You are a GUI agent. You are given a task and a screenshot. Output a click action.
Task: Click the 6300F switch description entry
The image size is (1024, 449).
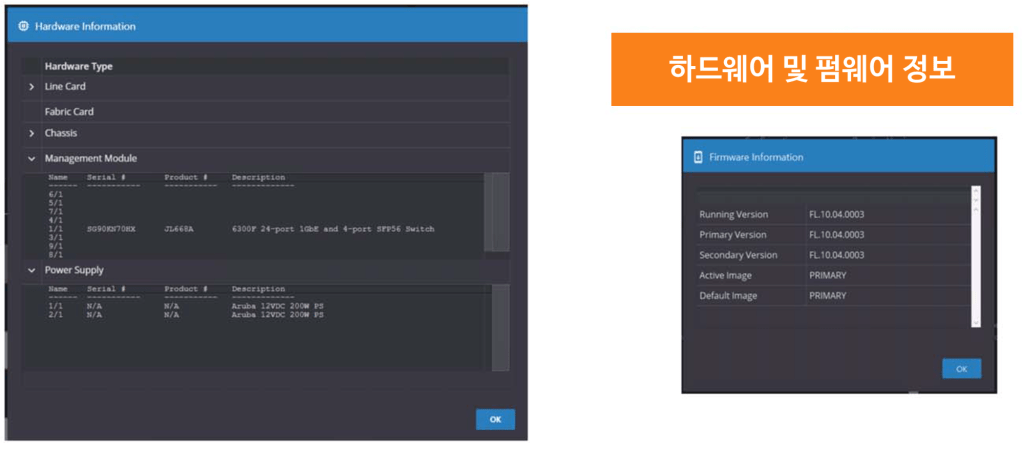point(332,229)
